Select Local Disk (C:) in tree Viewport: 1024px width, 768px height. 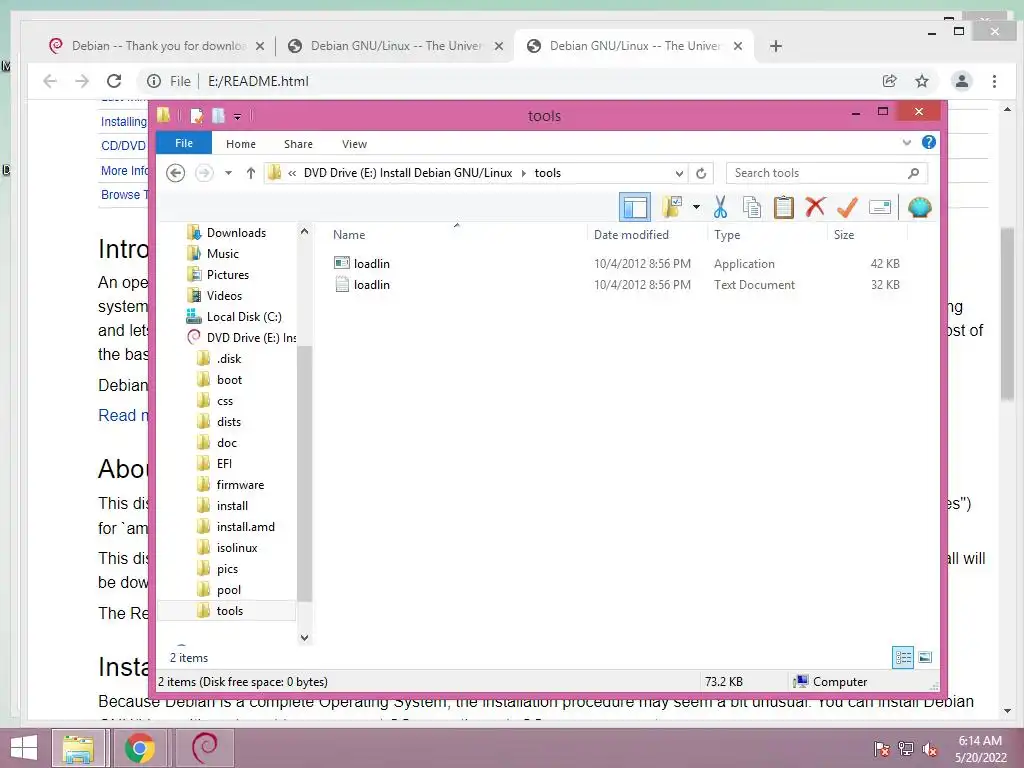coord(244,317)
